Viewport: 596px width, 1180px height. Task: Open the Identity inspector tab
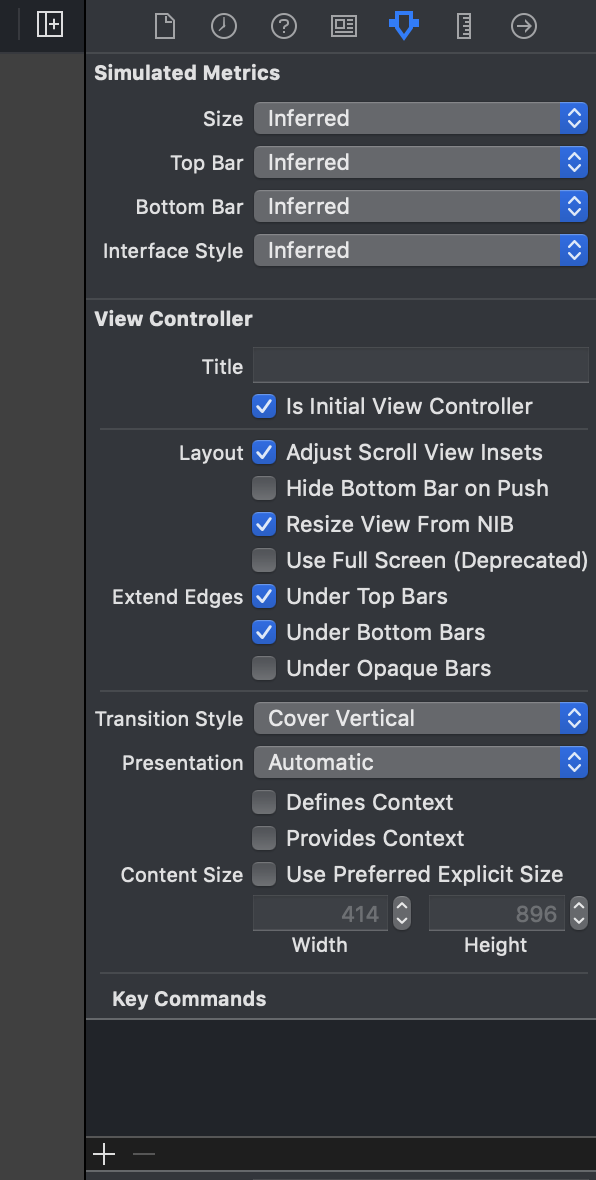click(x=344, y=26)
